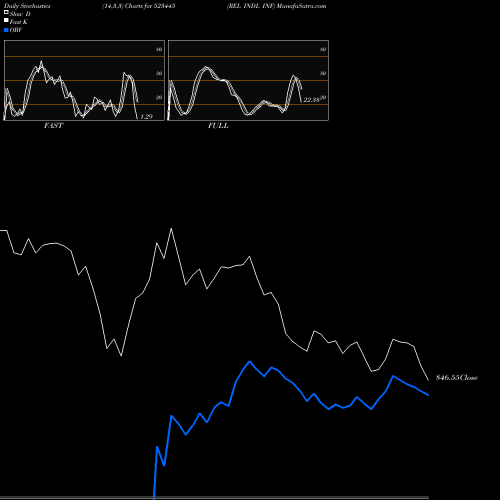The width and height of the screenshot is (500, 500).
Task: Click the '(14,3,3) Charts for 523445' text
Action: pyautogui.click(x=139, y=6)
